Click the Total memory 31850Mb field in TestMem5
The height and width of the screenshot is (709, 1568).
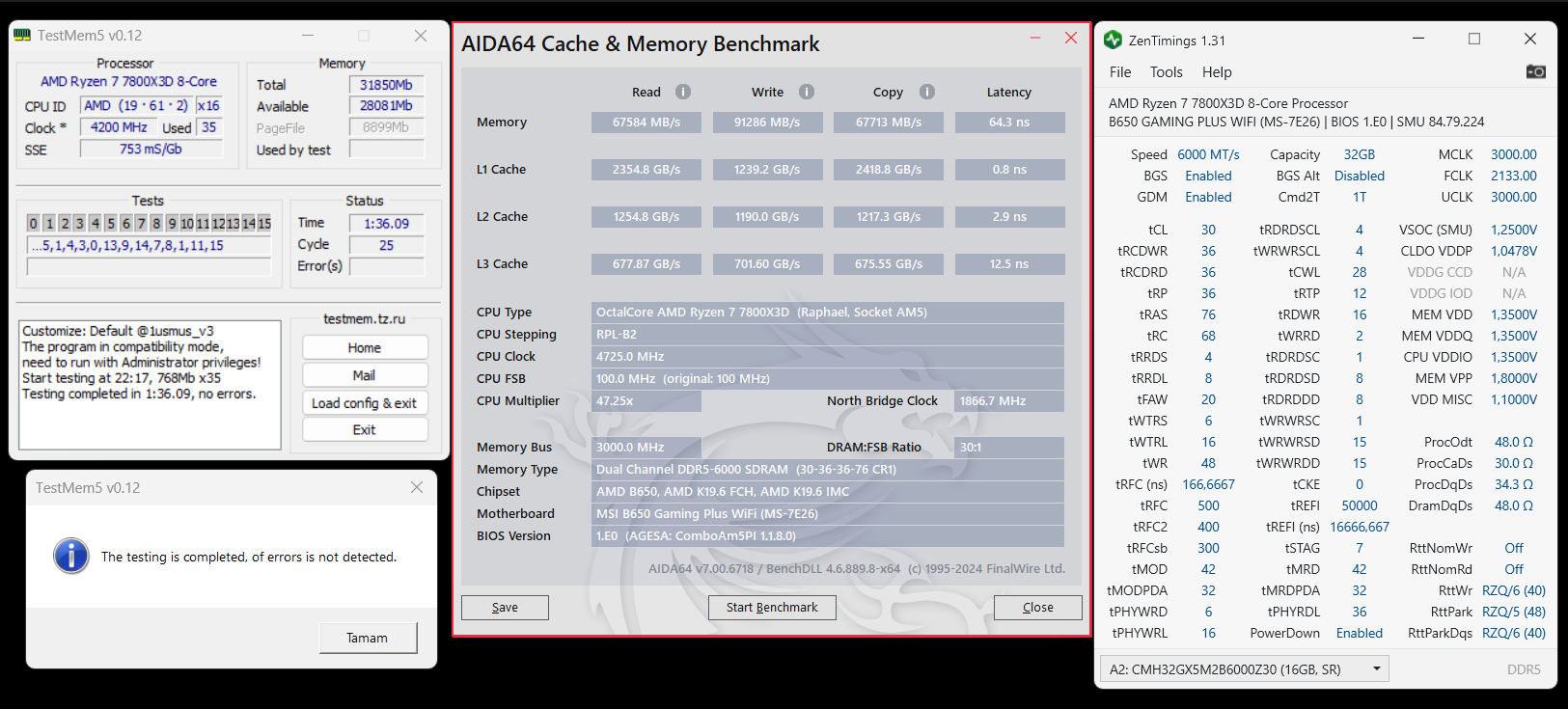(x=386, y=85)
